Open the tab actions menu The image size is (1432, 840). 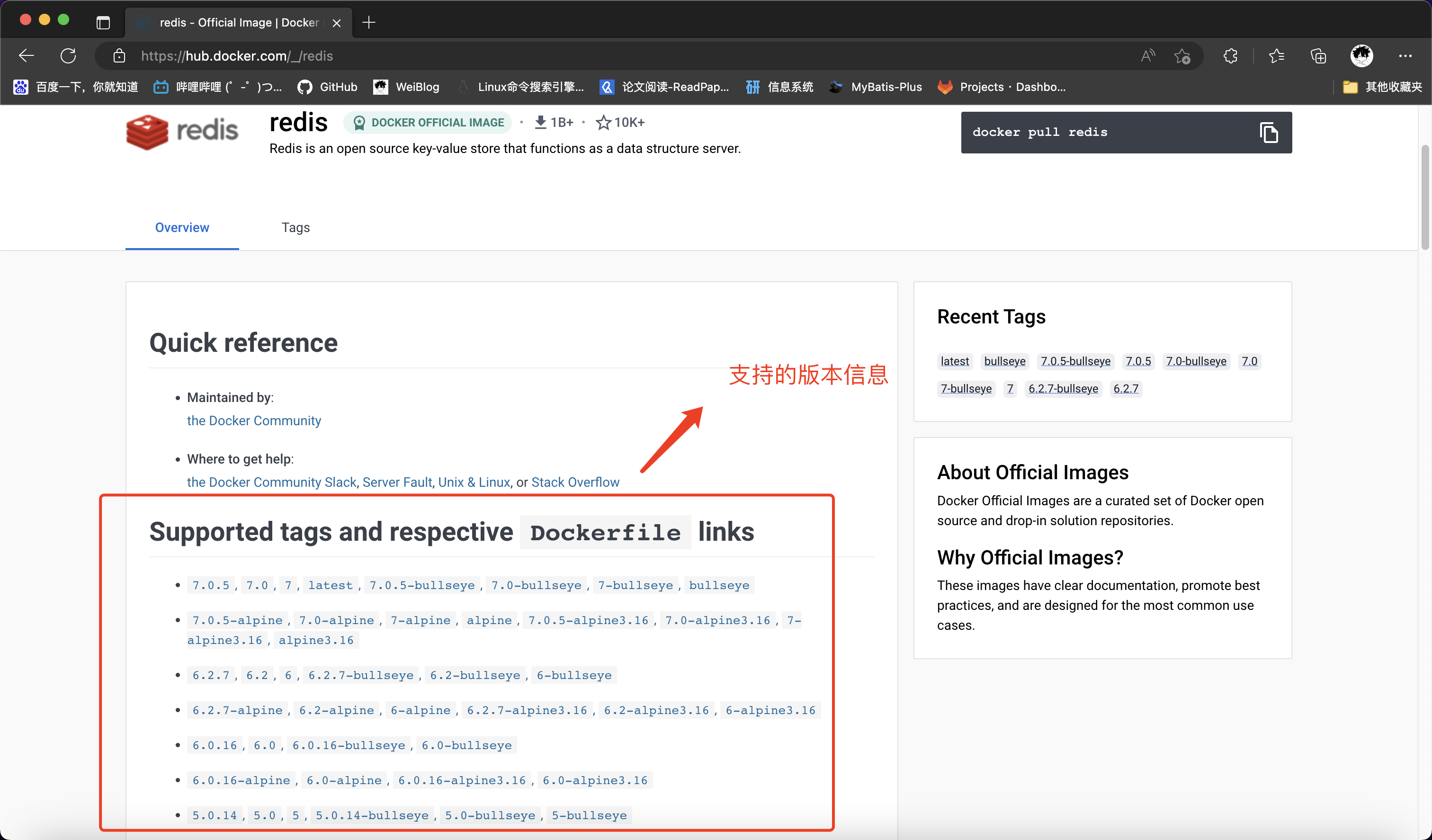click(103, 23)
